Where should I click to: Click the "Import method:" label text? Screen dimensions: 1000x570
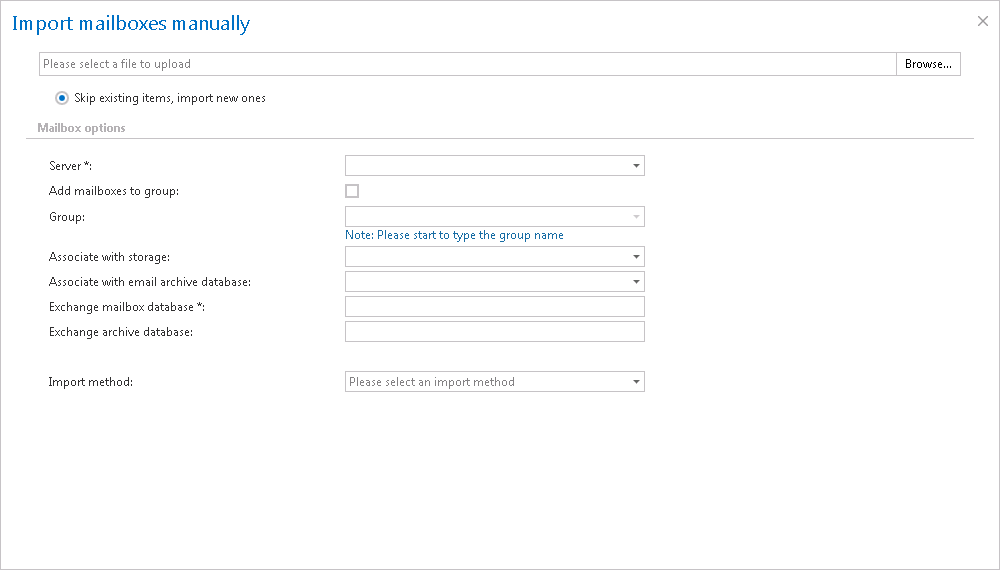[x=91, y=382]
